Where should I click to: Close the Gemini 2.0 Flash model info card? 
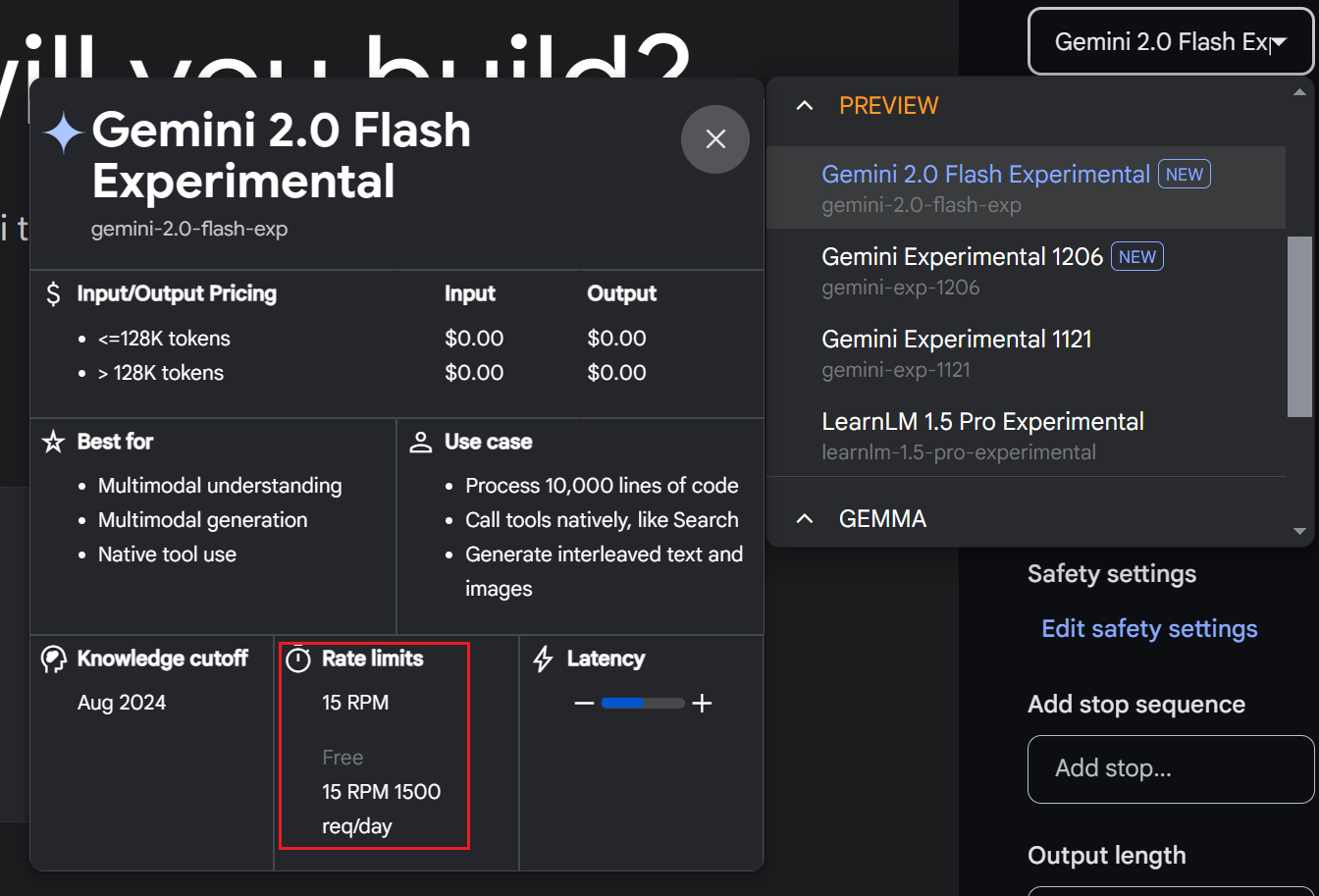pyautogui.click(x=715, y=139)
